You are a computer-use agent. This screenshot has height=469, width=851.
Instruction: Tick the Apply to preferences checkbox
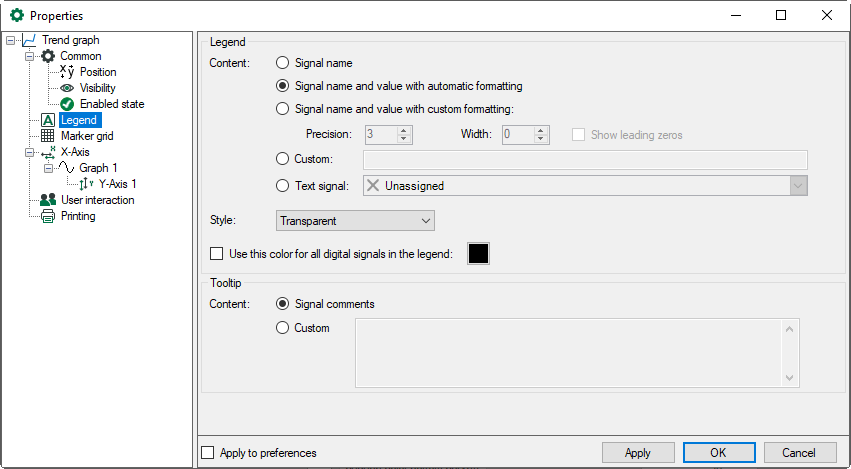point(208,453)
